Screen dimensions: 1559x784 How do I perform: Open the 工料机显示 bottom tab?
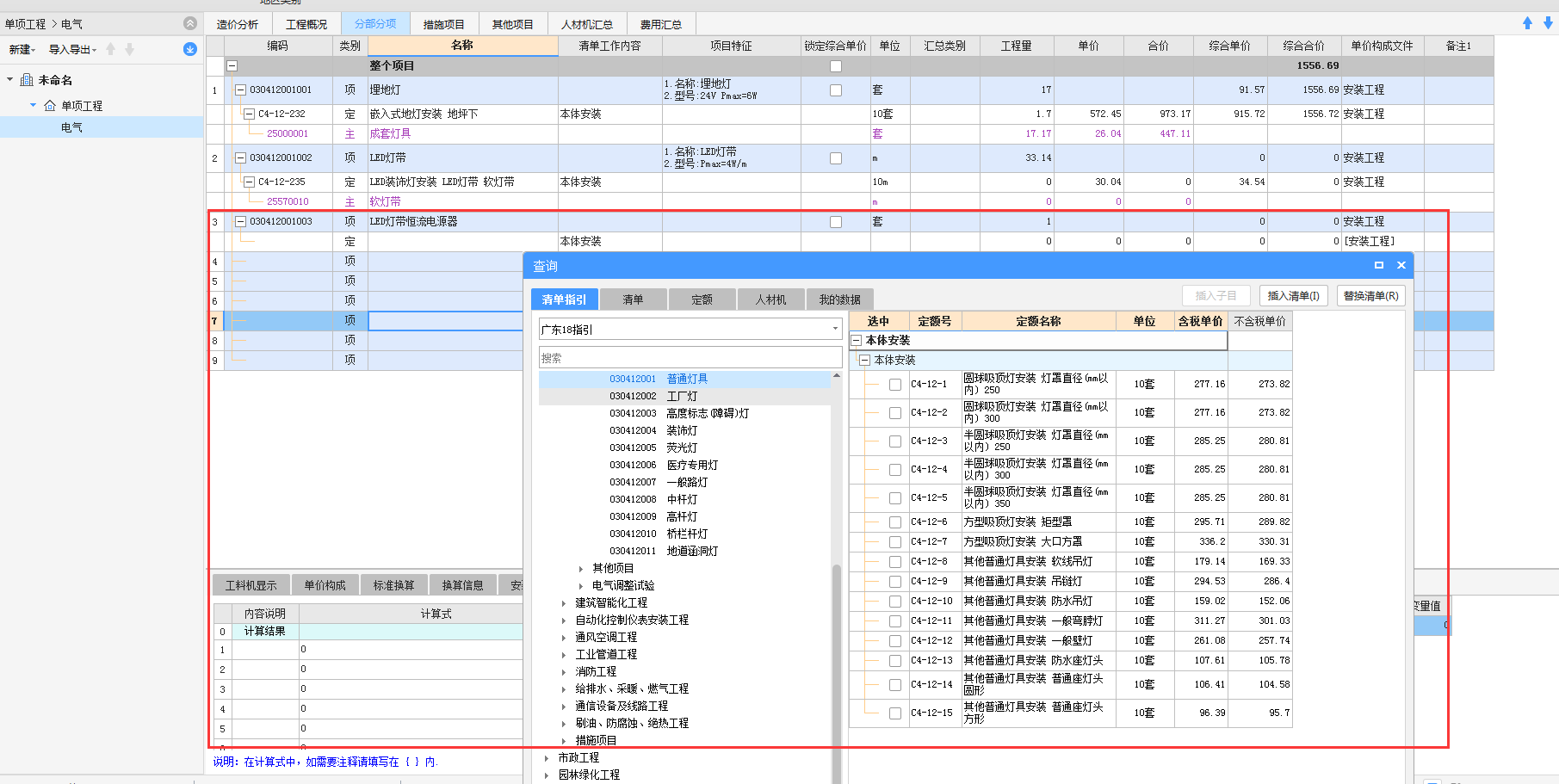[251, 585]
